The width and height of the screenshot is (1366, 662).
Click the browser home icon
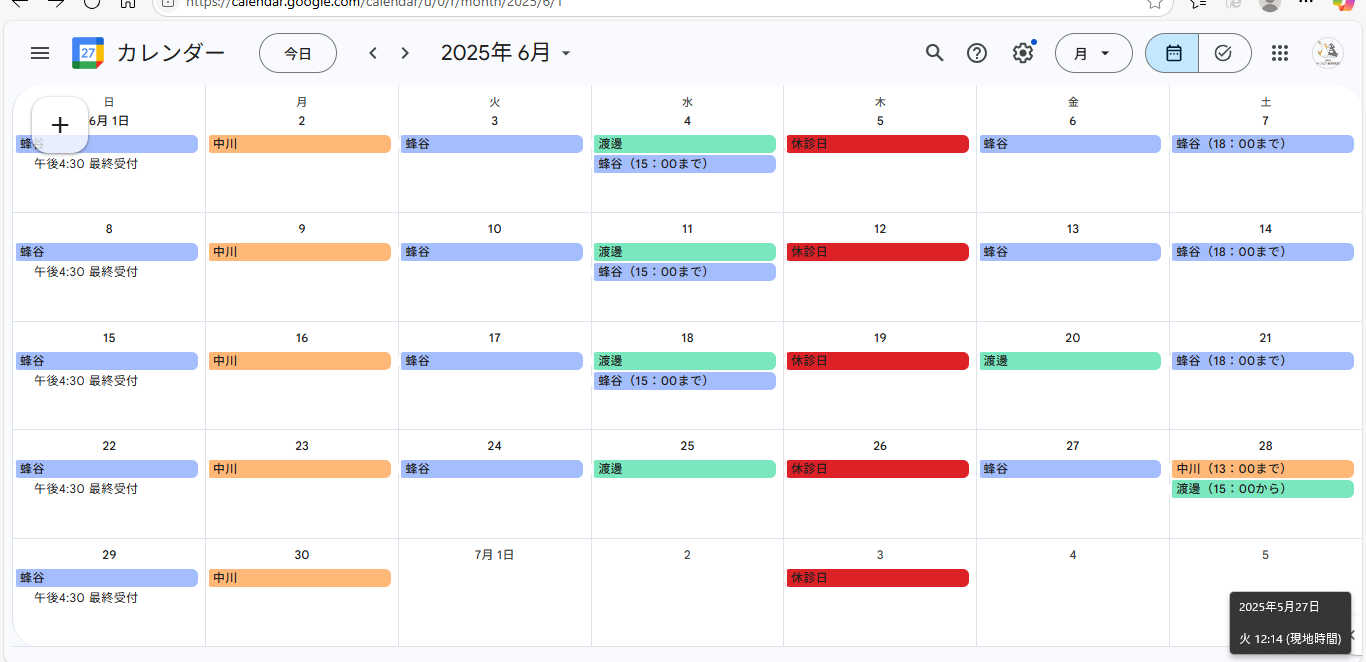click(128, 2)
